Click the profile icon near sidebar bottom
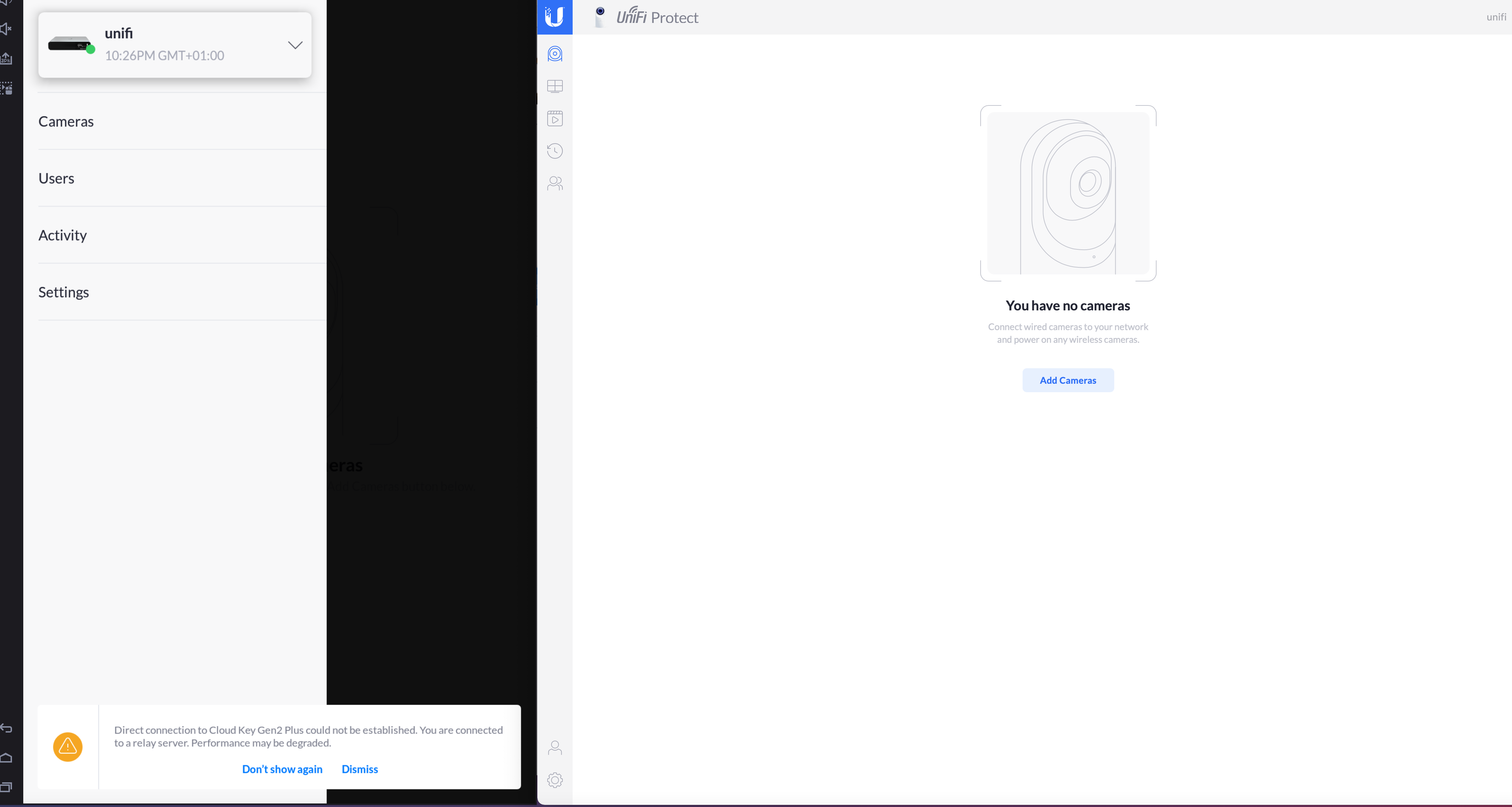Image resolution: width=1512 pixels, height=807 pixels. [x=555, y=748]
